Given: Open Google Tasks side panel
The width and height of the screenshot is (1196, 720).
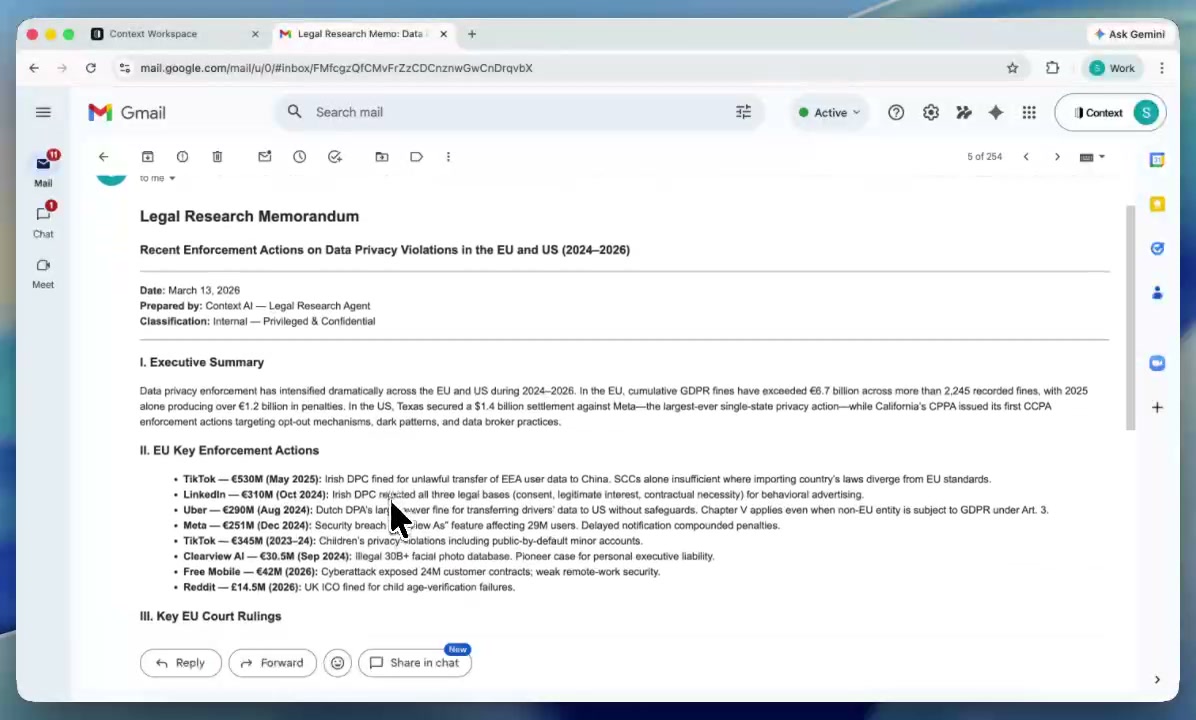Looking at the screenshot, I should pos(1157,248).
